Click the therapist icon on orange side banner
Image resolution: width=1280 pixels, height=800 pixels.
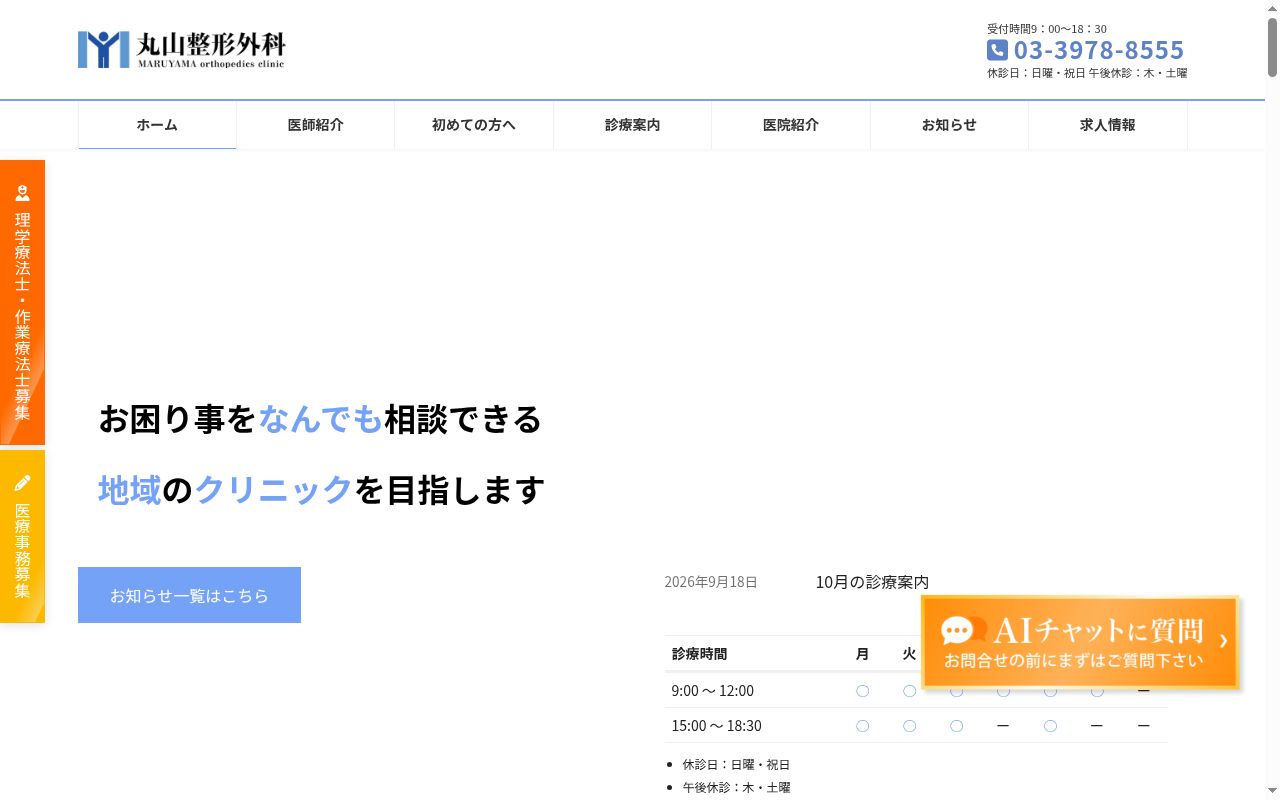coord(22,193)
